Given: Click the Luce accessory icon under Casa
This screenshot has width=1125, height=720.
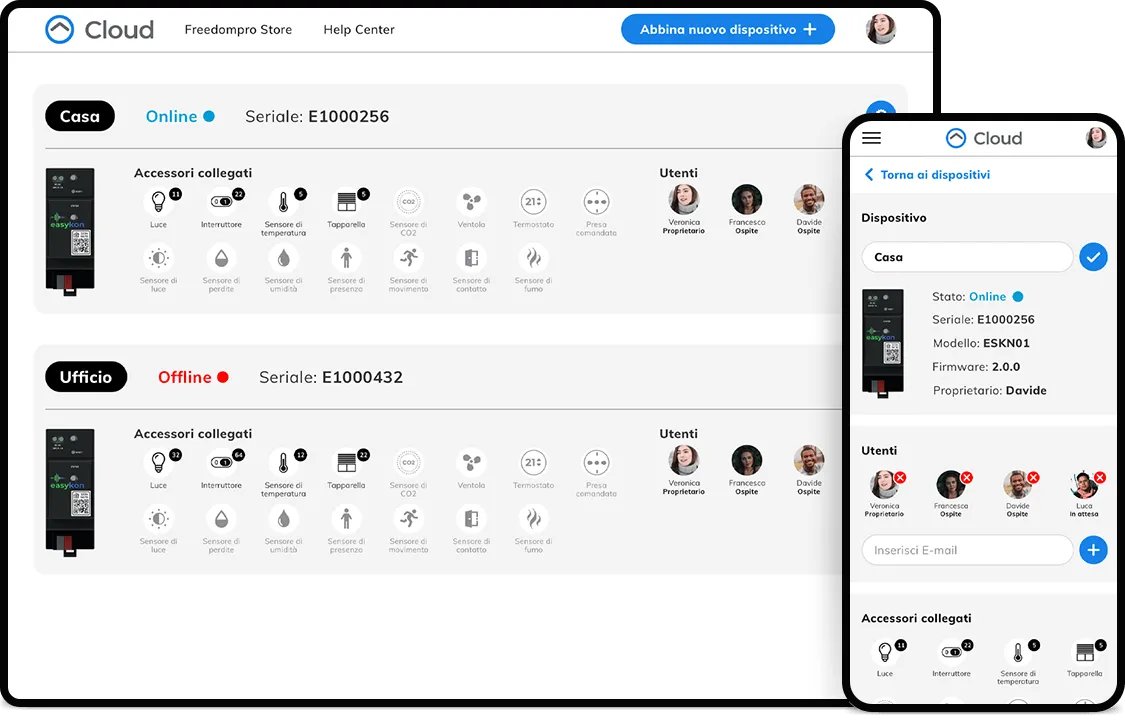Looking at the screenshot, I should [159, 202].
